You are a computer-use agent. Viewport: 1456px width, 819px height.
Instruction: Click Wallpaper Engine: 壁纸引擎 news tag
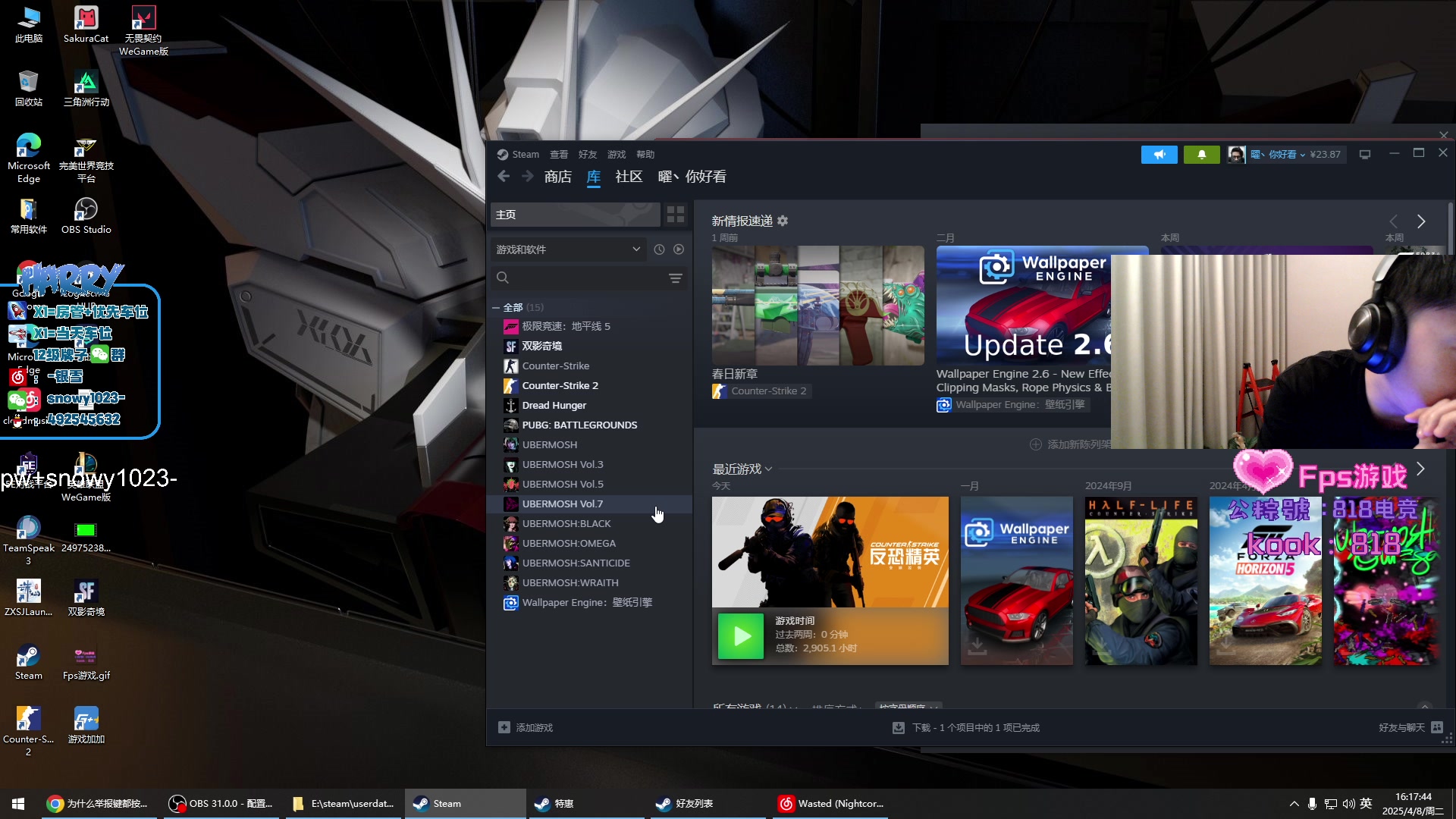pyautogui.click(x=1012, y=405)
